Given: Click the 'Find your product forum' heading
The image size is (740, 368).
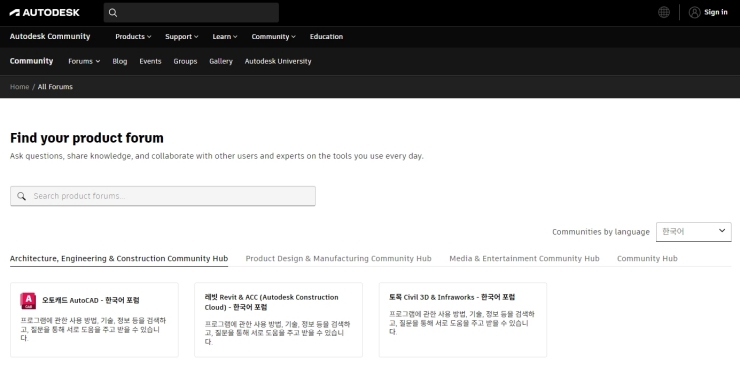Looking at the screenshot, I should [x=87, y=138].
